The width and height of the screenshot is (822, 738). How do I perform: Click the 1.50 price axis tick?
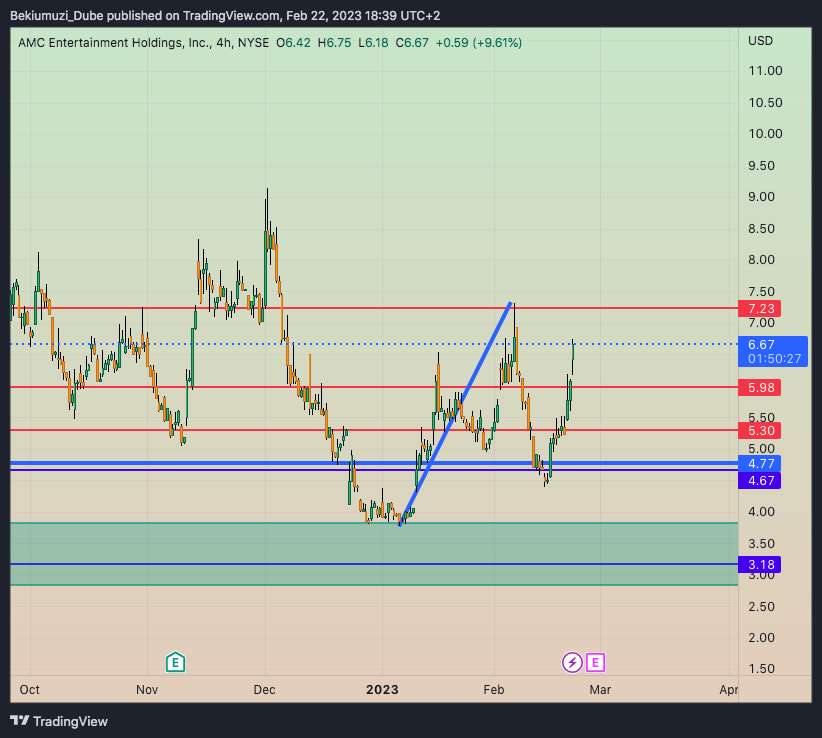point(761,668)
